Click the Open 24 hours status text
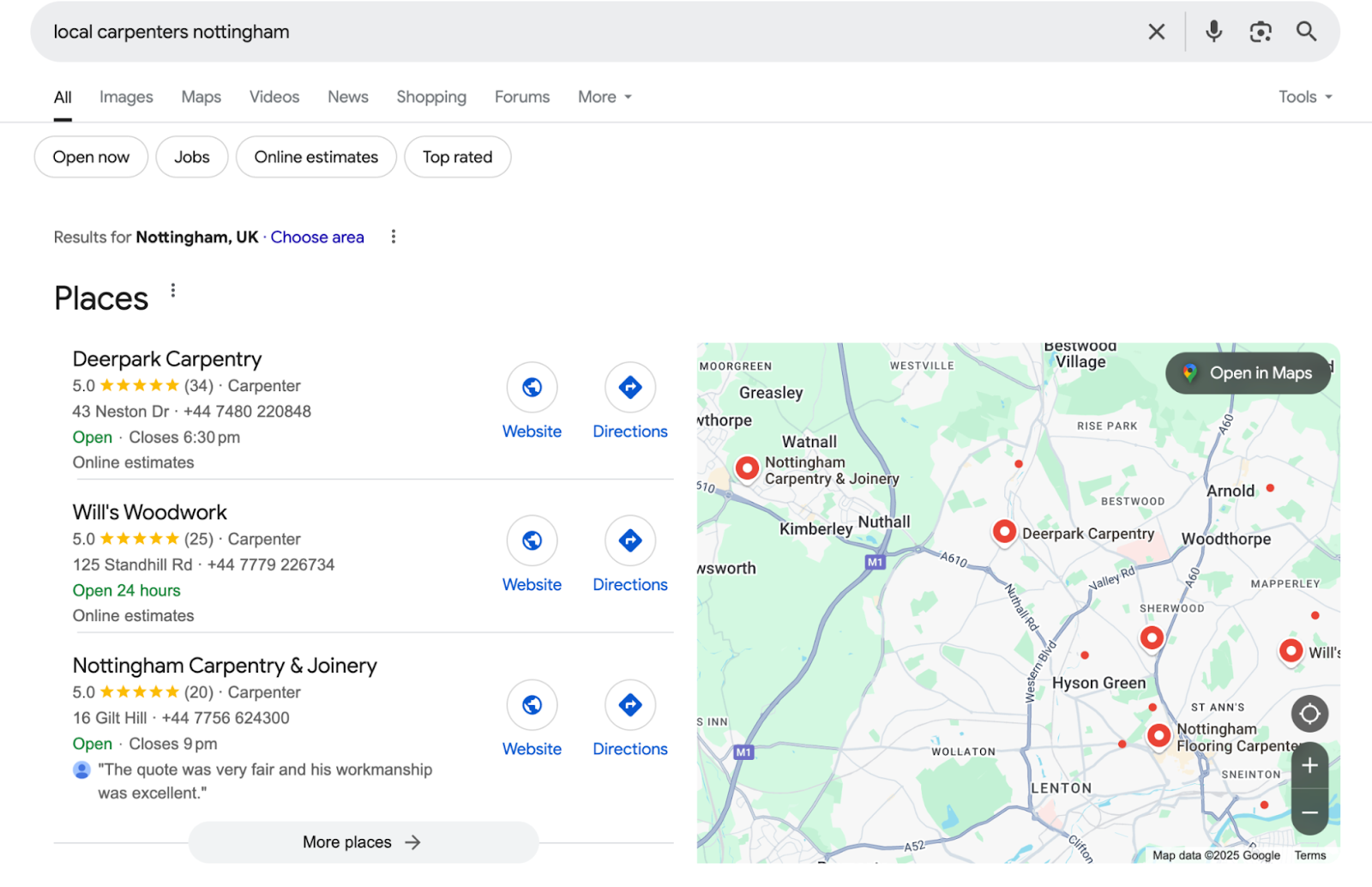This screenshot has width=1372, height=887. [x=127, y=591]
